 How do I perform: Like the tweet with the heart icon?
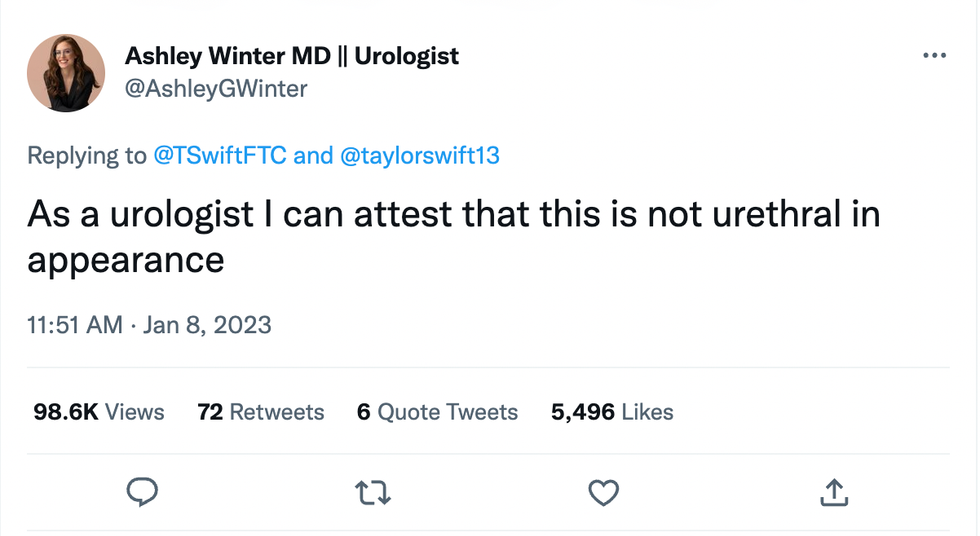[603, 490]
